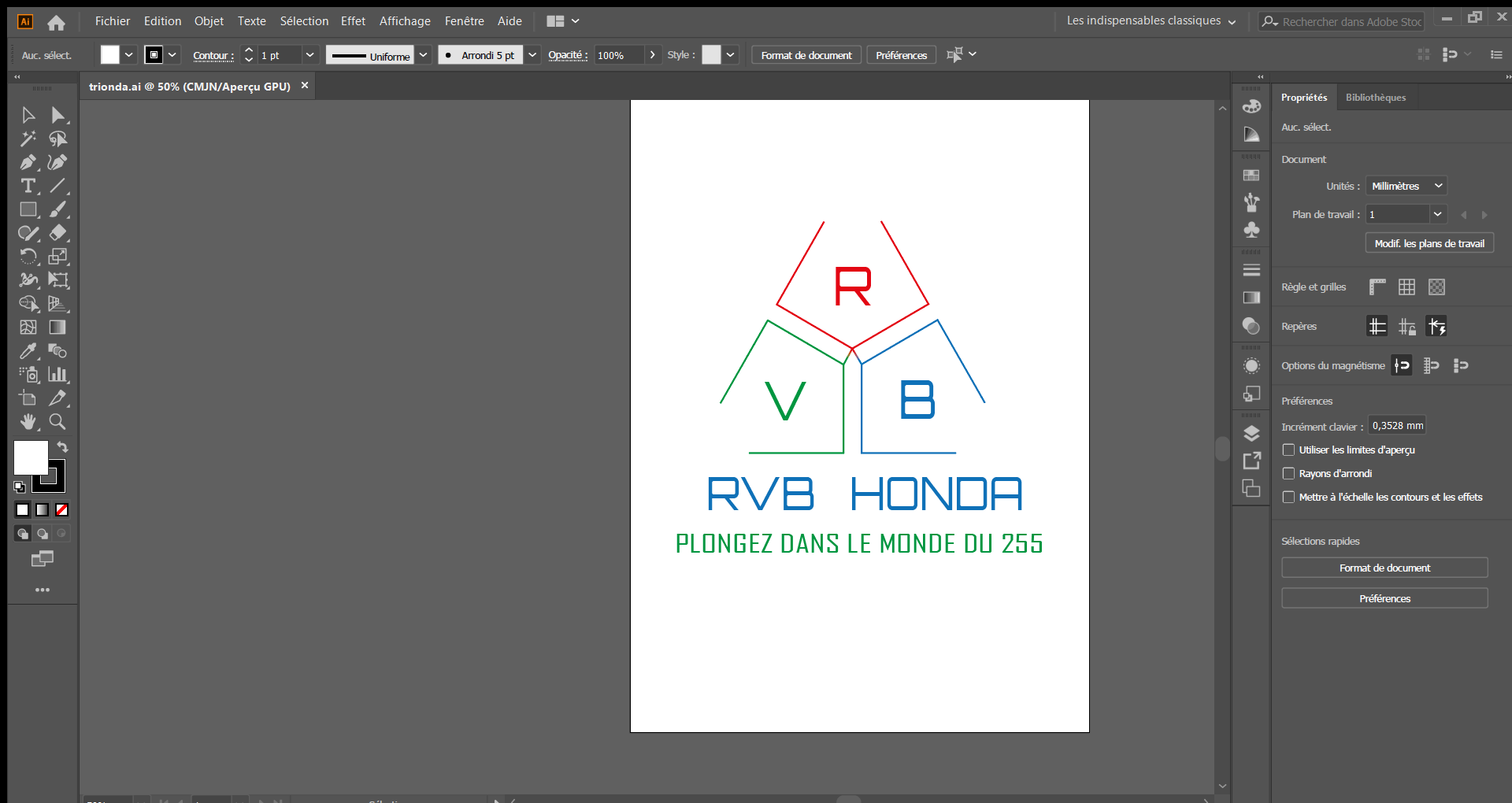The image size is (1512, 803).
Task: Select the Artboard tool
Action: point(28,398)
